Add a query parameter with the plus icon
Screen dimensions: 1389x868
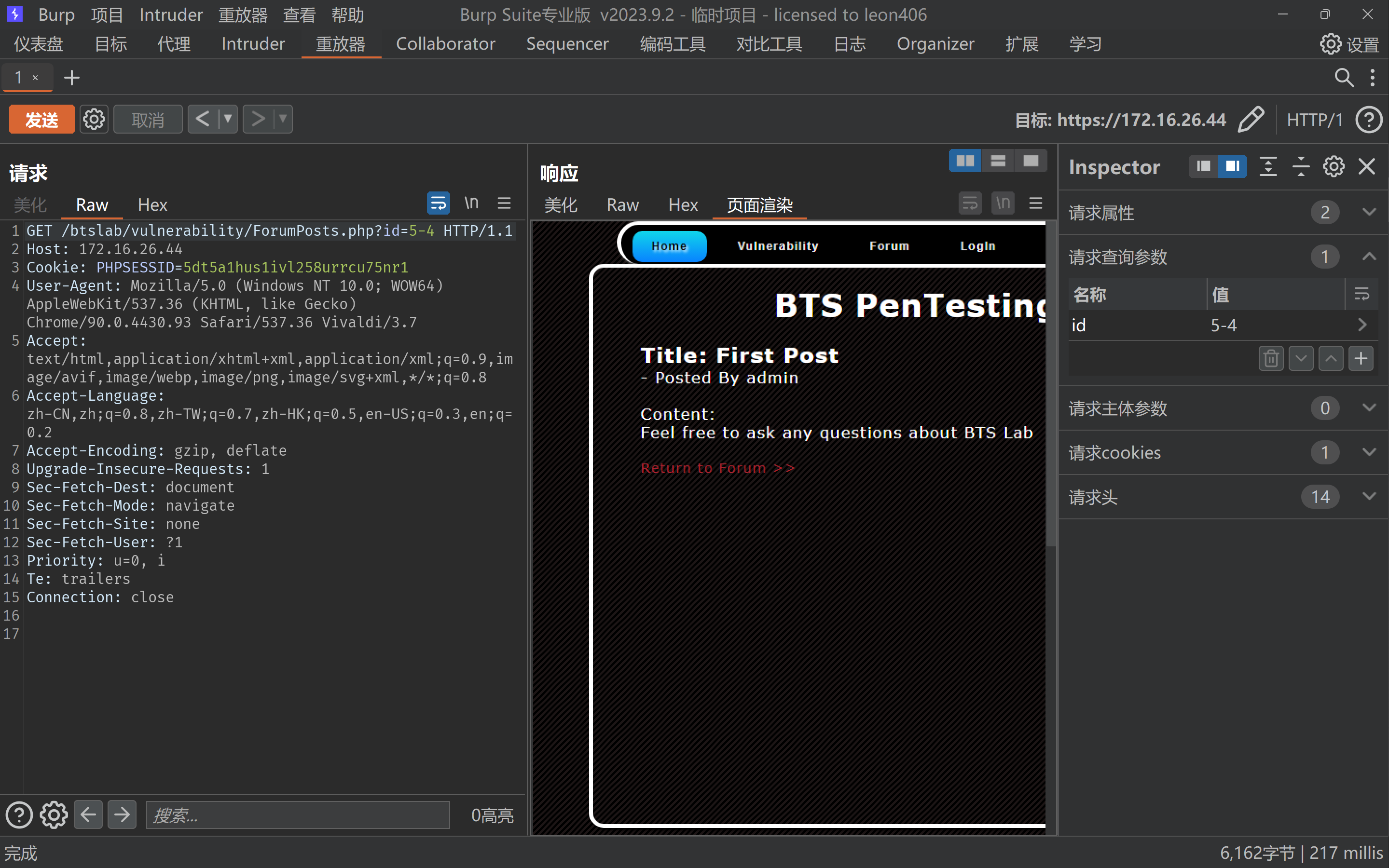click(x=1360, y=358)
